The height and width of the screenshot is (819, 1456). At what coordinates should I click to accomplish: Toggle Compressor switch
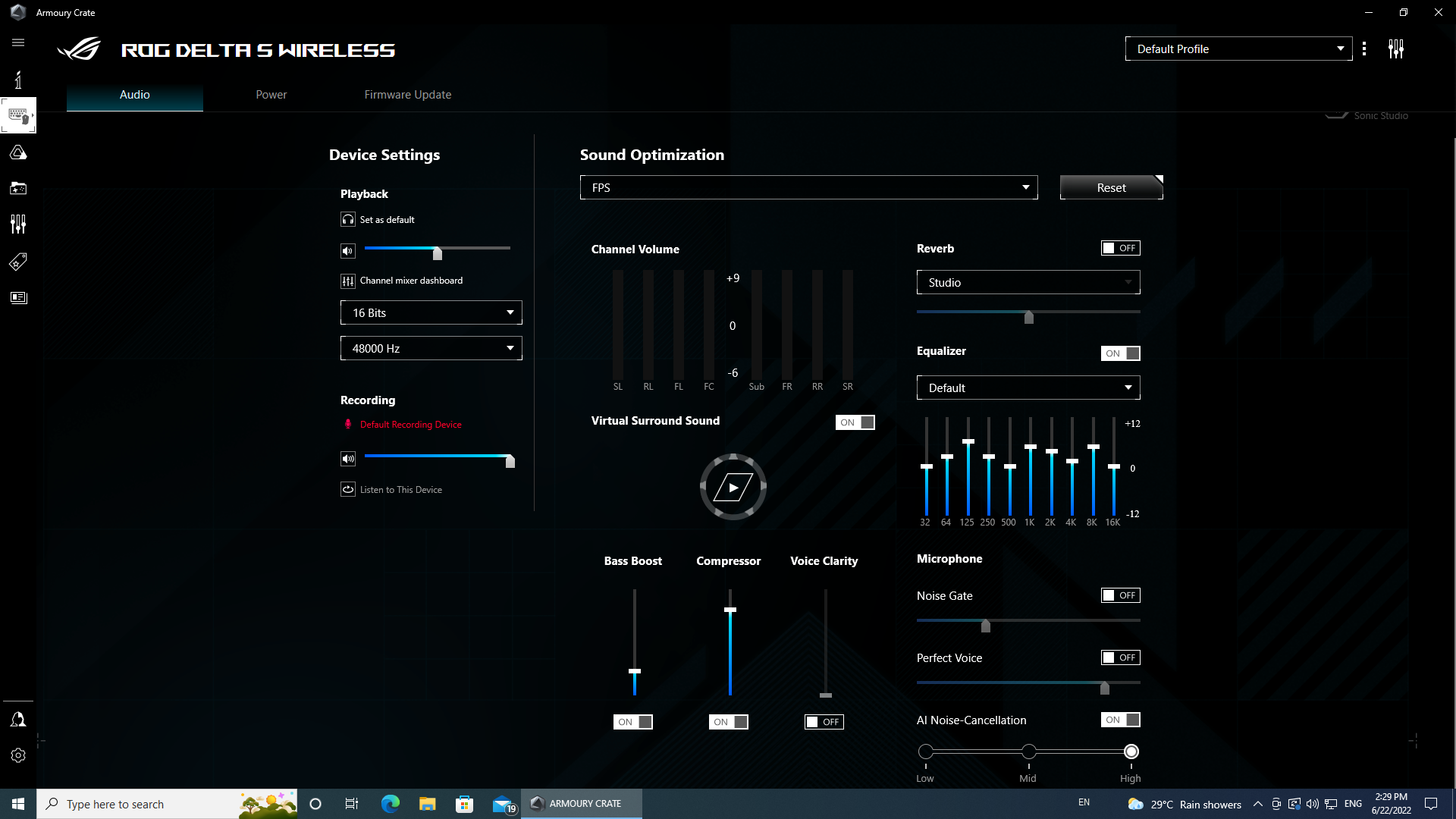coord(729,722)
